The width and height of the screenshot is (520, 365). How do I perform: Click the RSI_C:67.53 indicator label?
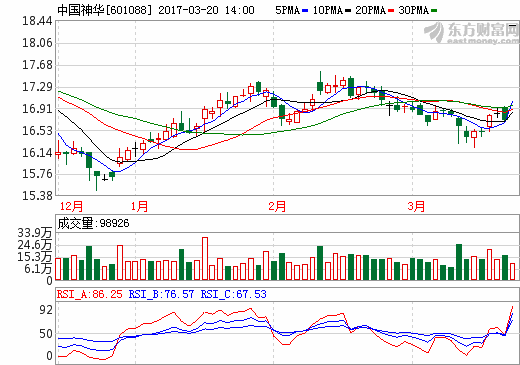coord(234,294)
